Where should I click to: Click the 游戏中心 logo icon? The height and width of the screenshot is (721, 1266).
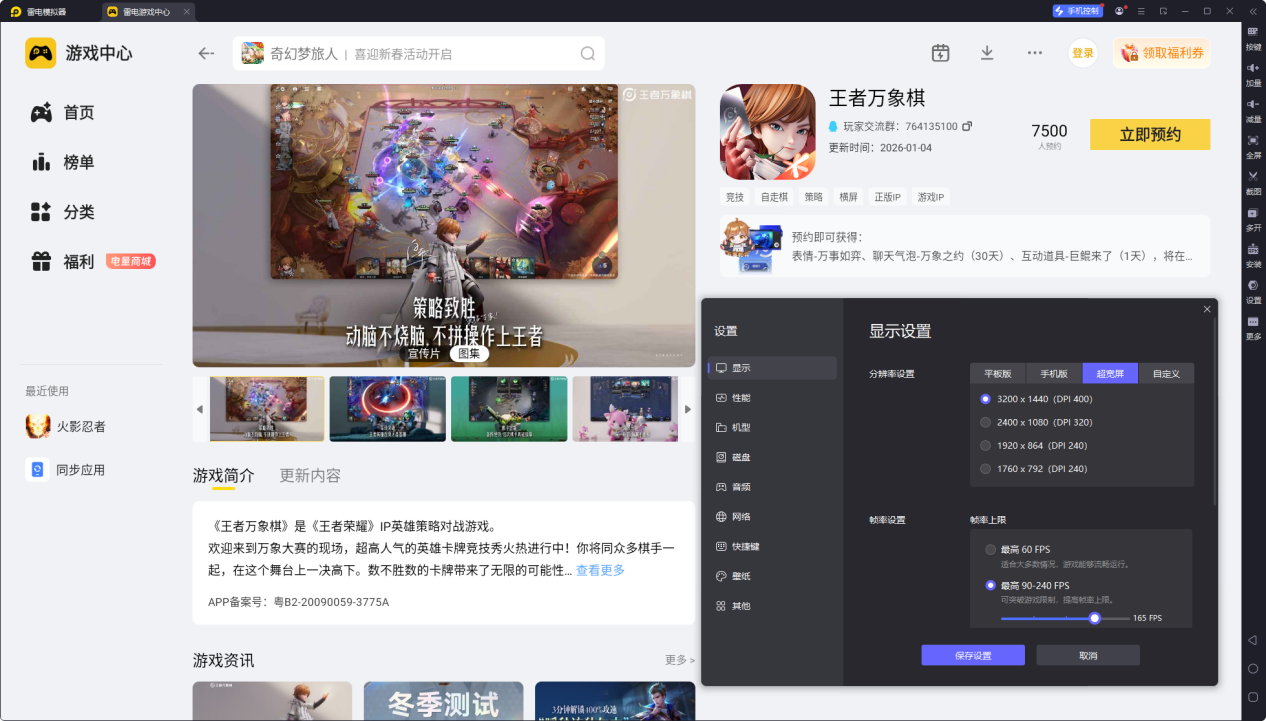click(x=41, y=53)
